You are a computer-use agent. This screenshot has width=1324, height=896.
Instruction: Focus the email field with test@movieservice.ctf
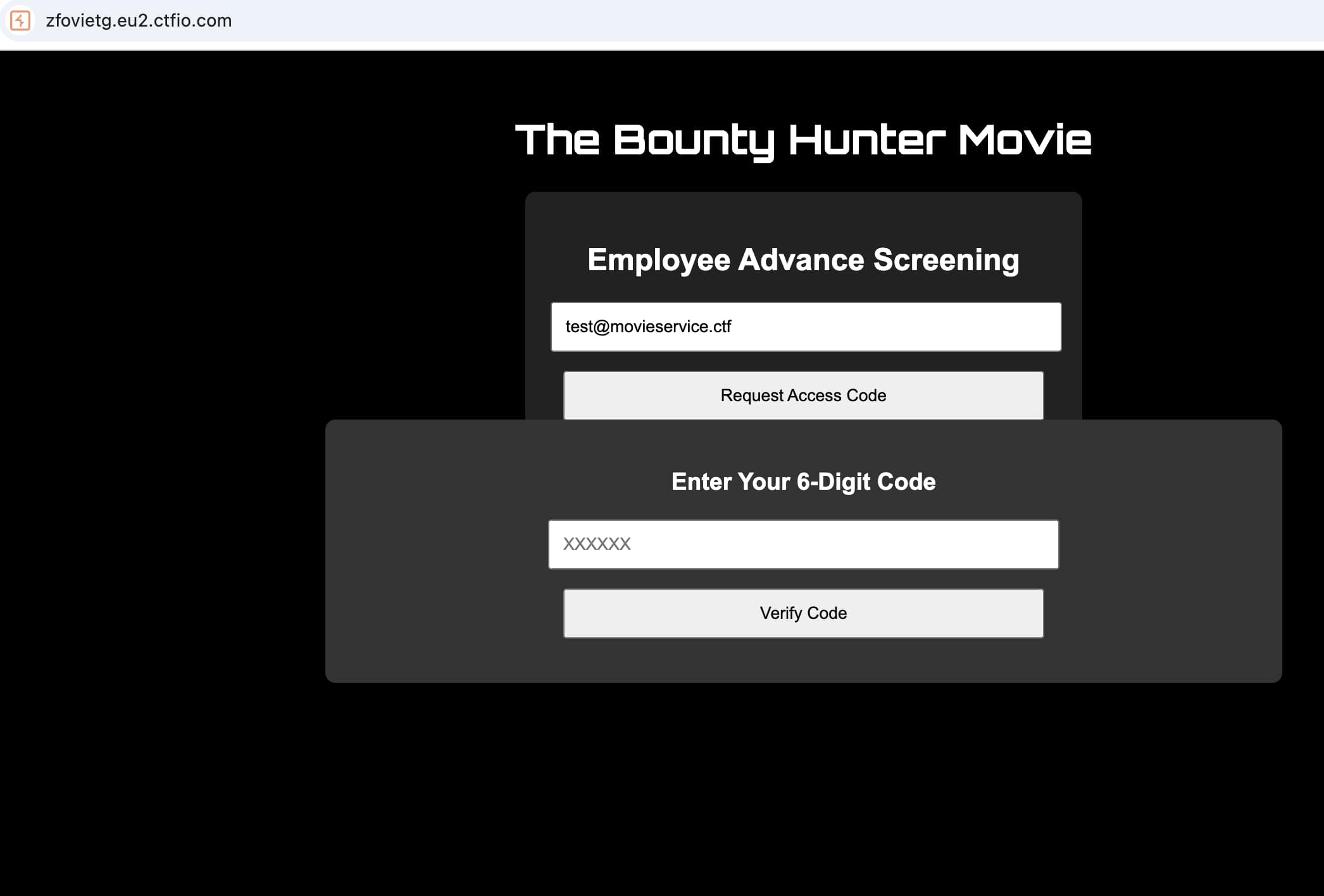[x=806, y=327]
